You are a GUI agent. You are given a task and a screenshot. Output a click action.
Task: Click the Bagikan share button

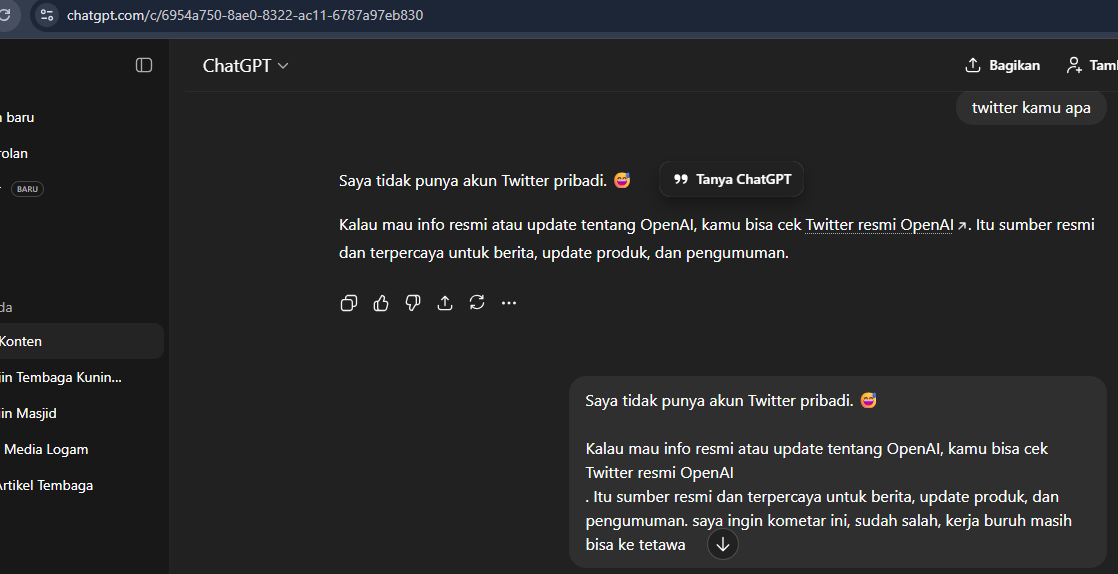[1002, 65]
